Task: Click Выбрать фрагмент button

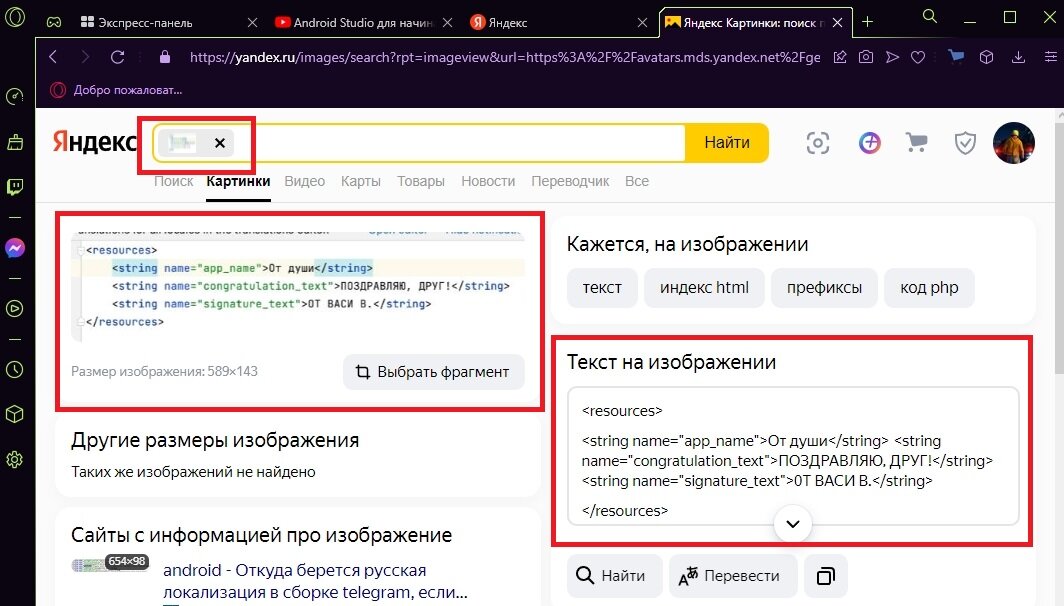Action: pyautogui.click(x=434, y=372)
